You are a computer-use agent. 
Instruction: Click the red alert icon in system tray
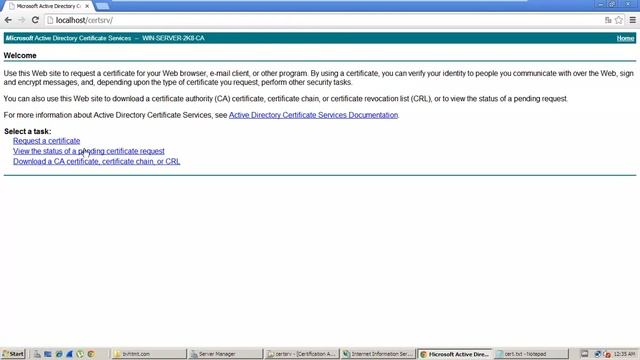[607, 354]
